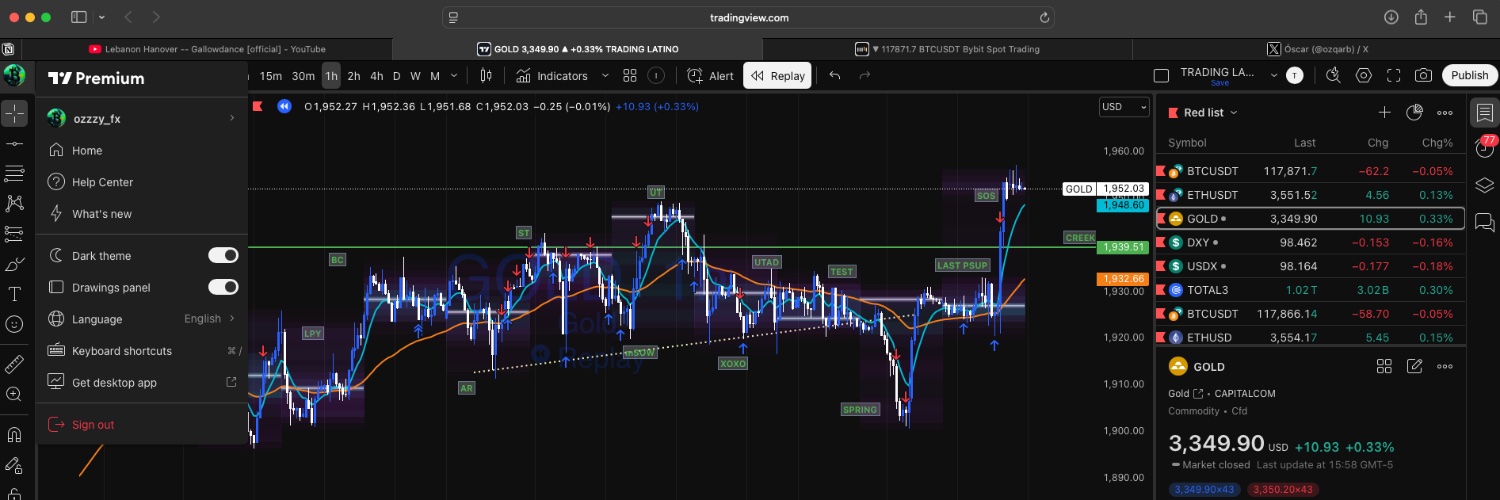Select the 1h timeframe
Viewport: 1500px width, 500px height.
[331, 76]
